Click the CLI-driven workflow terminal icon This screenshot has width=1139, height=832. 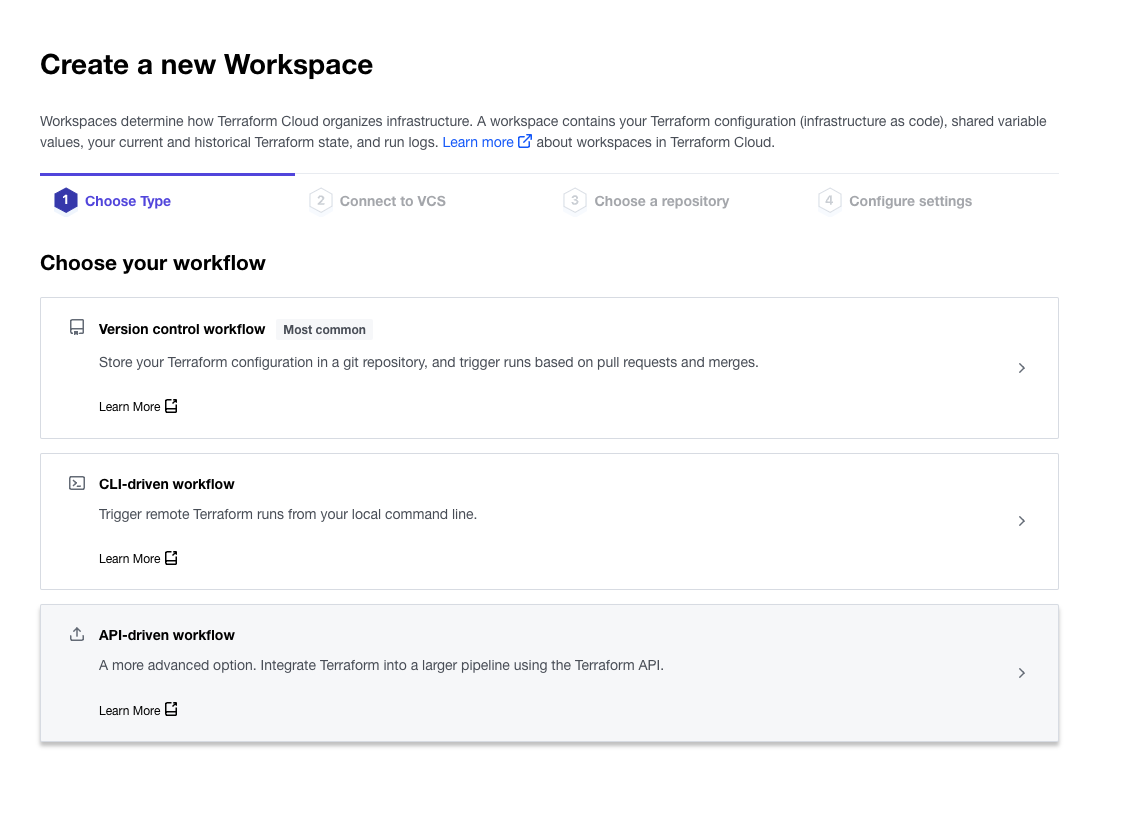coord(77,483)
